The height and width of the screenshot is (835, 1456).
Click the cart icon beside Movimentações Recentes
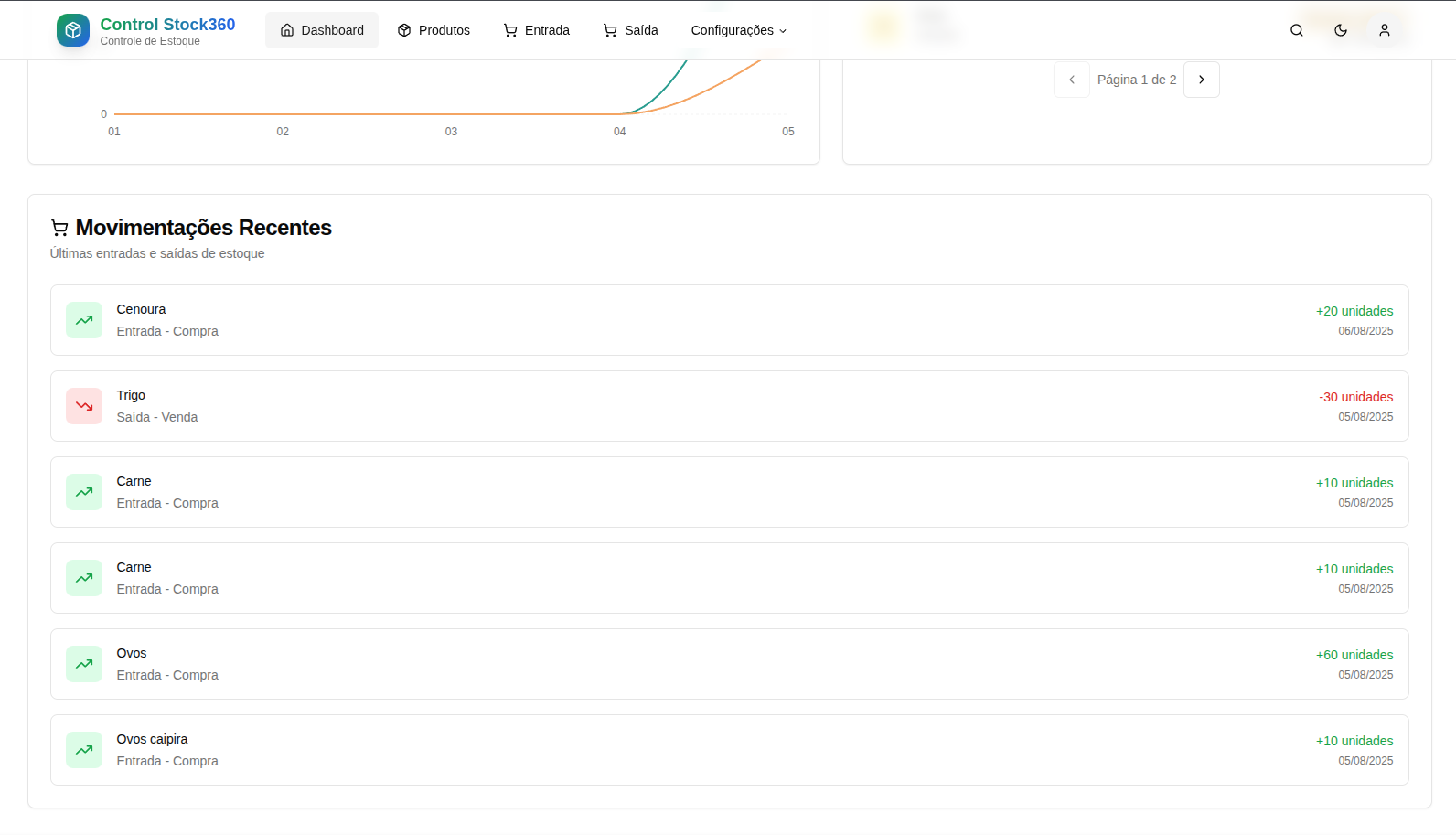(x=59, y=228)
